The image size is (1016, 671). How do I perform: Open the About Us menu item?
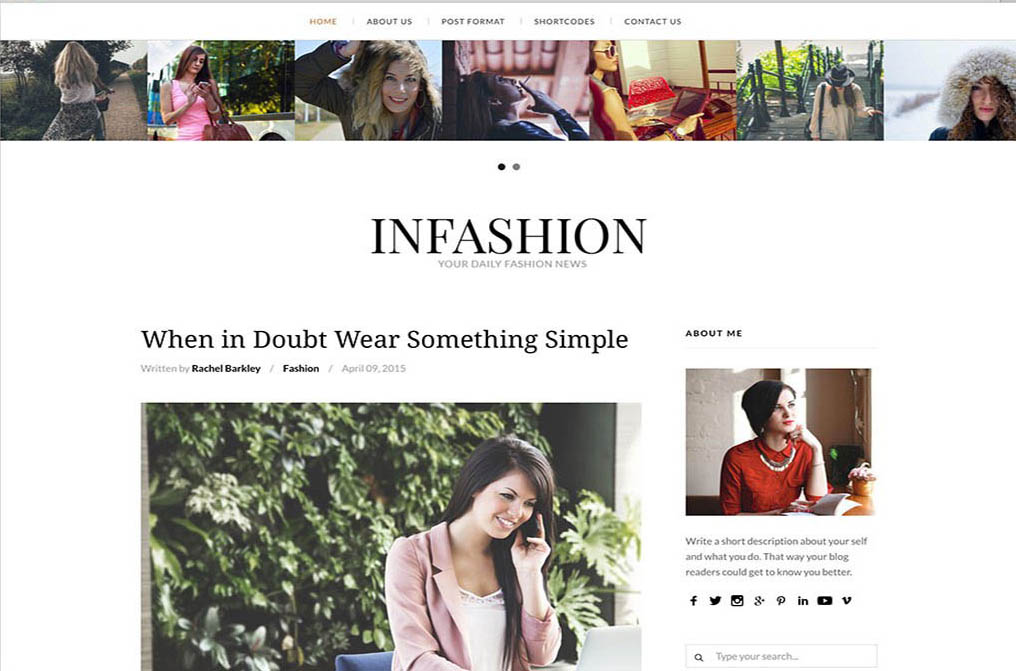pos(389,21)
